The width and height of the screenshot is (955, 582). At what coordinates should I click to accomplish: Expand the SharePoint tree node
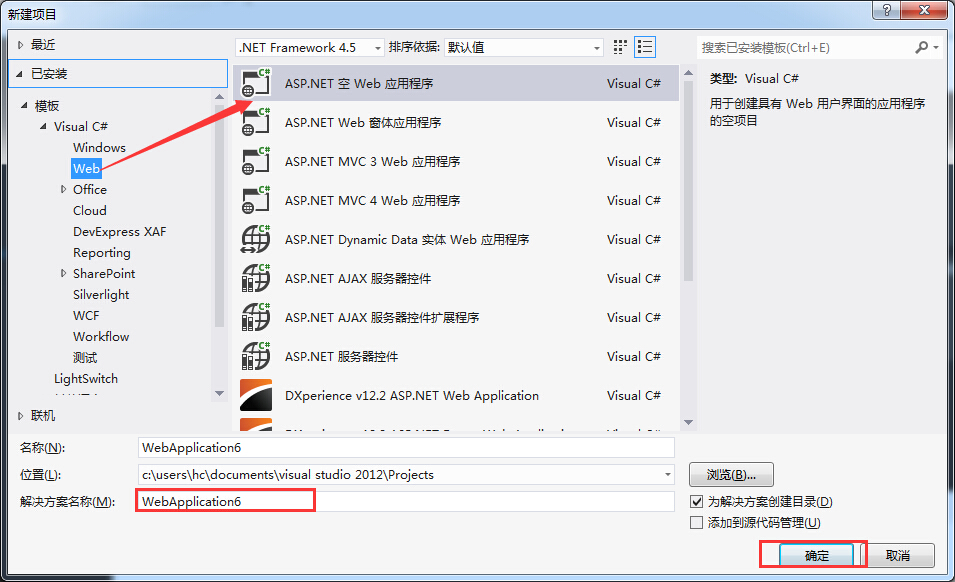click(x=63, y=273)
